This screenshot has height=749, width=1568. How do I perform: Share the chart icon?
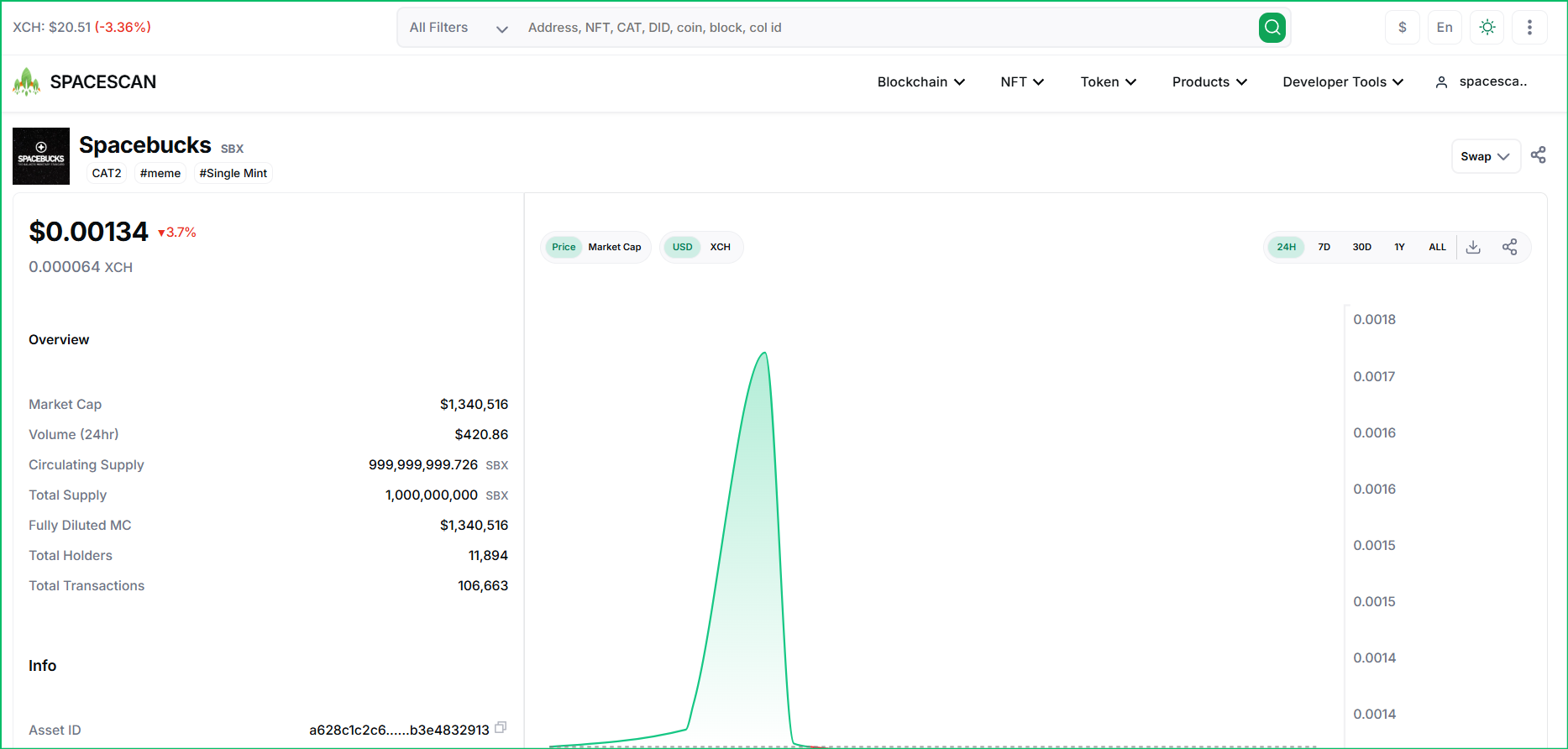point(1510,247)
